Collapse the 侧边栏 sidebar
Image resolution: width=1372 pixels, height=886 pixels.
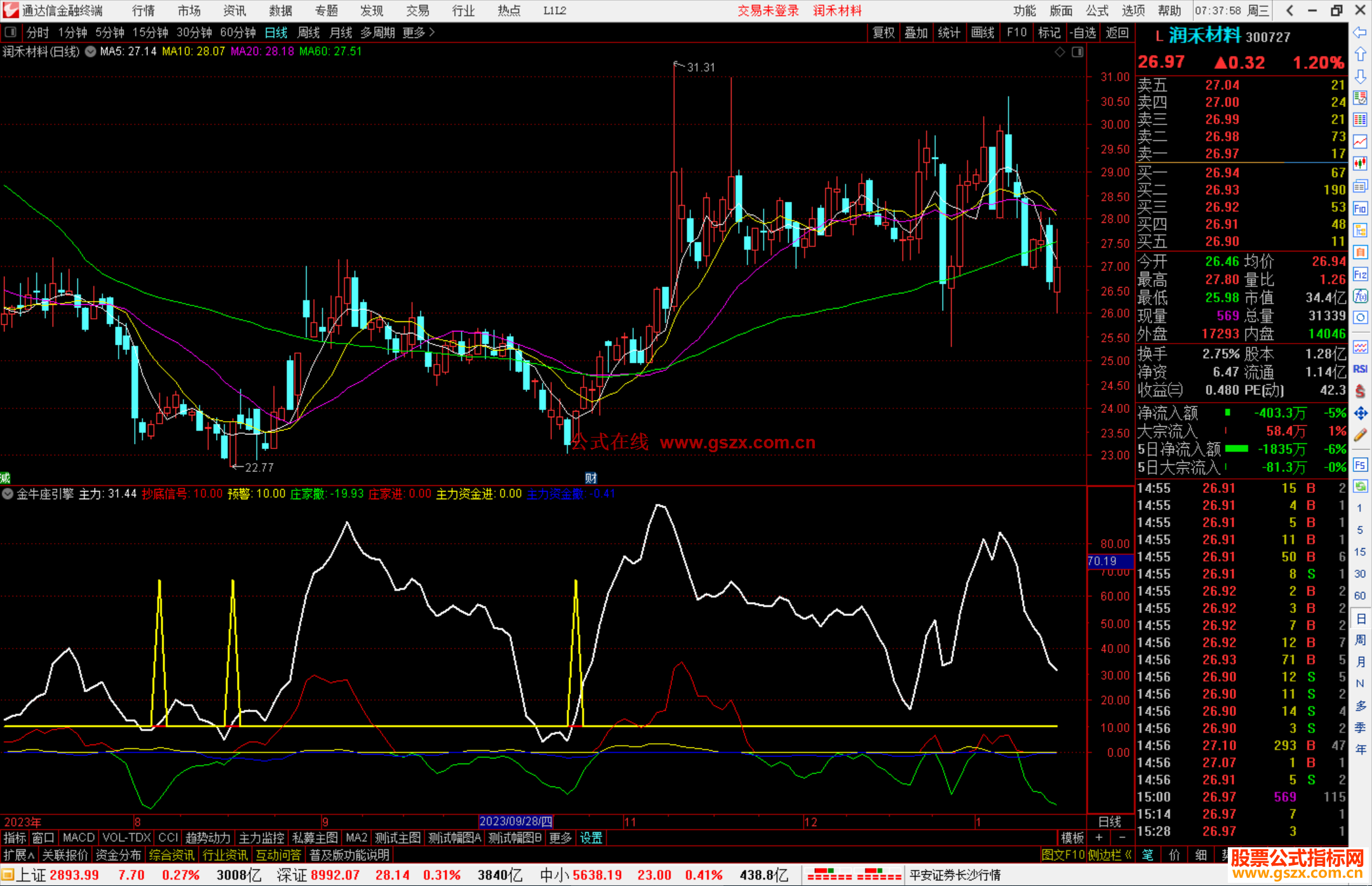point(1110,855)
